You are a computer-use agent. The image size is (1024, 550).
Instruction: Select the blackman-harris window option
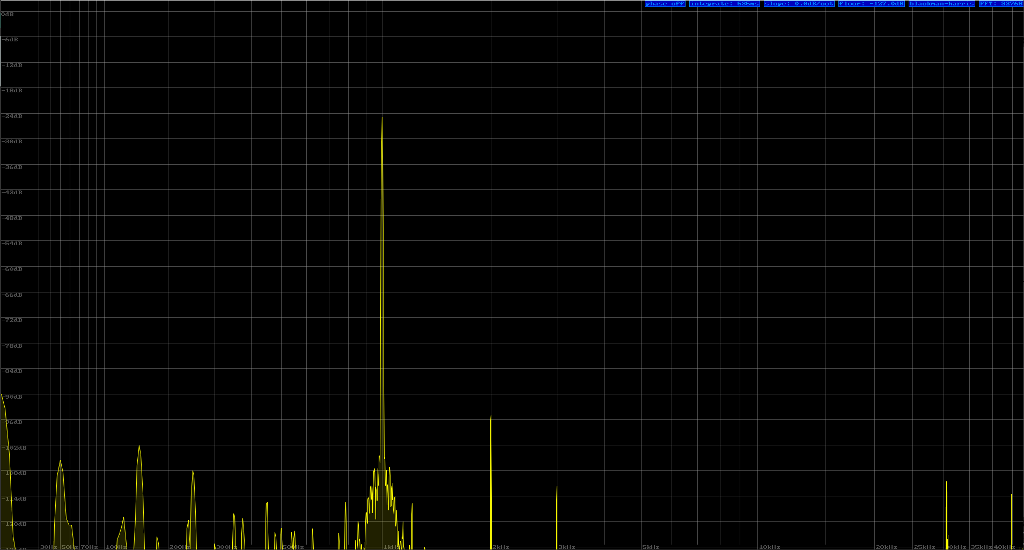[x=942, y=4]
